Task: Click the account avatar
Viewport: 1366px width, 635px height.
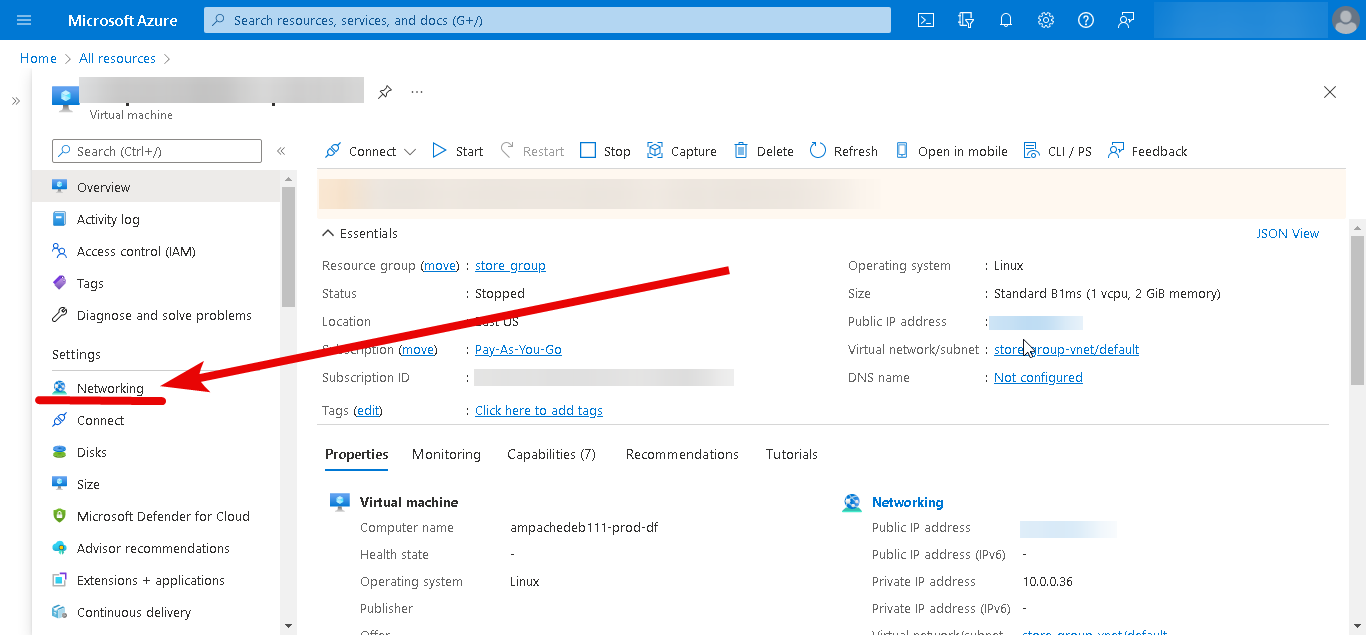Action: pos(1346,20)
